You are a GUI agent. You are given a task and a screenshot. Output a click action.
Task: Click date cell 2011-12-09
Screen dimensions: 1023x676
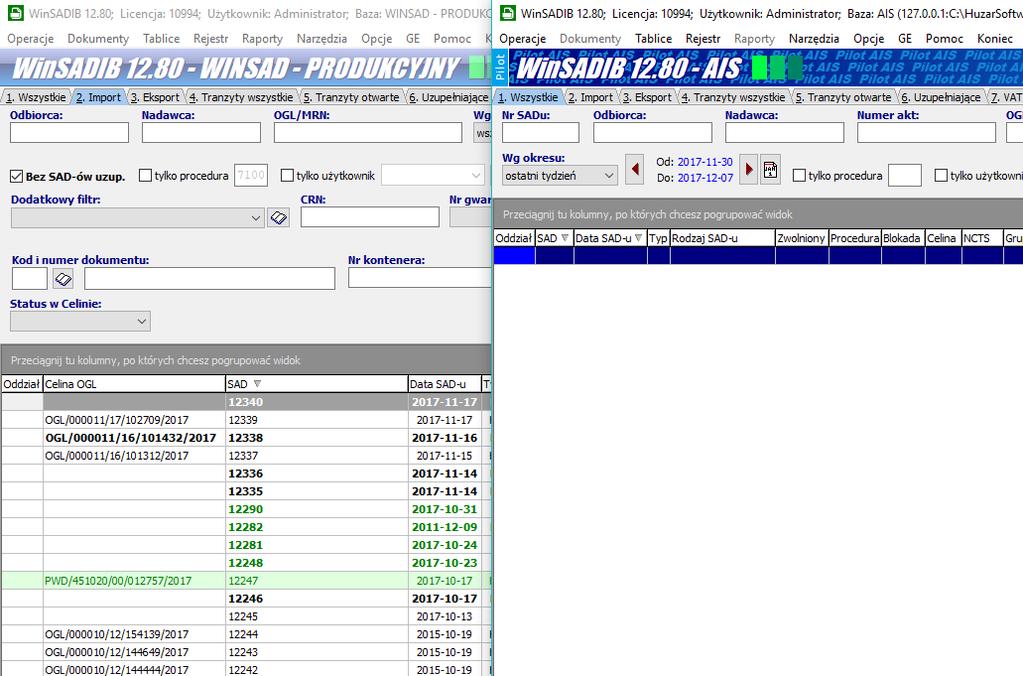[444, 527]
